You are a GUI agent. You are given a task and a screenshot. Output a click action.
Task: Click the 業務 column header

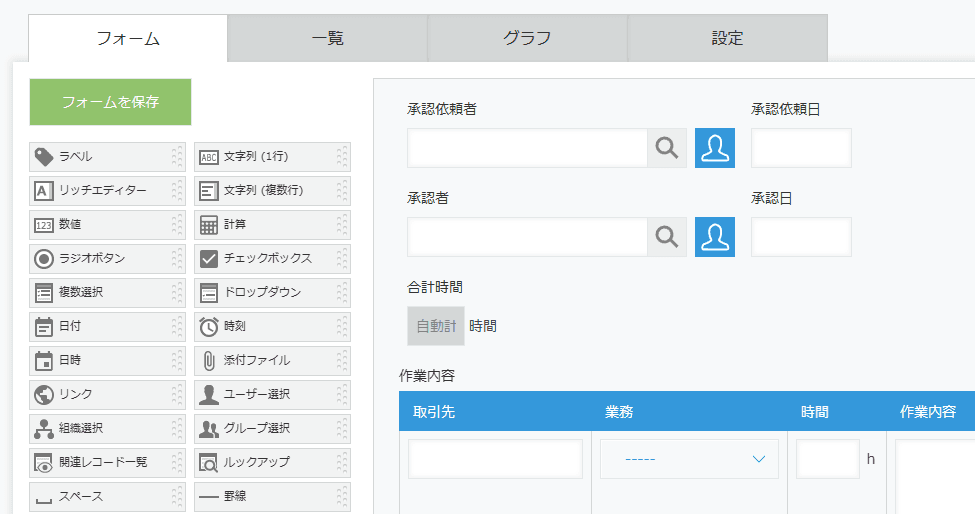[x=619, y=412]
